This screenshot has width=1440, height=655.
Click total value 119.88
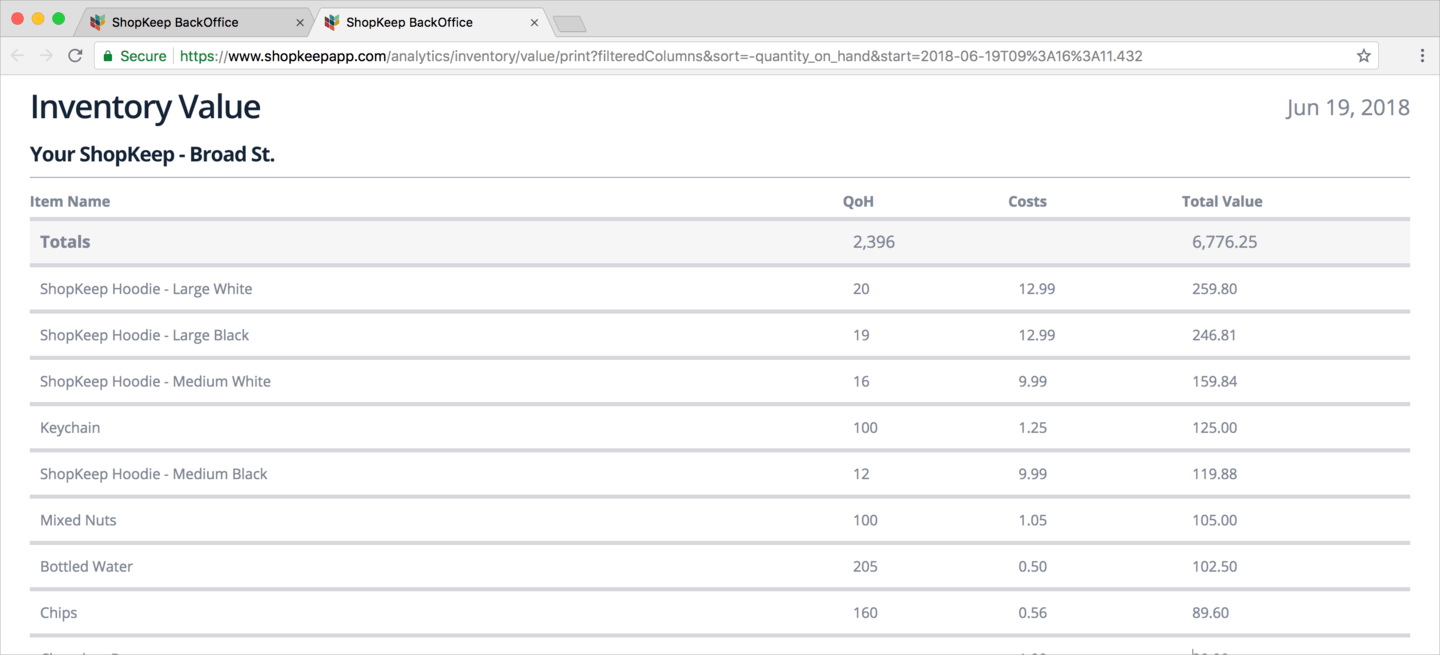(1214, 474)
